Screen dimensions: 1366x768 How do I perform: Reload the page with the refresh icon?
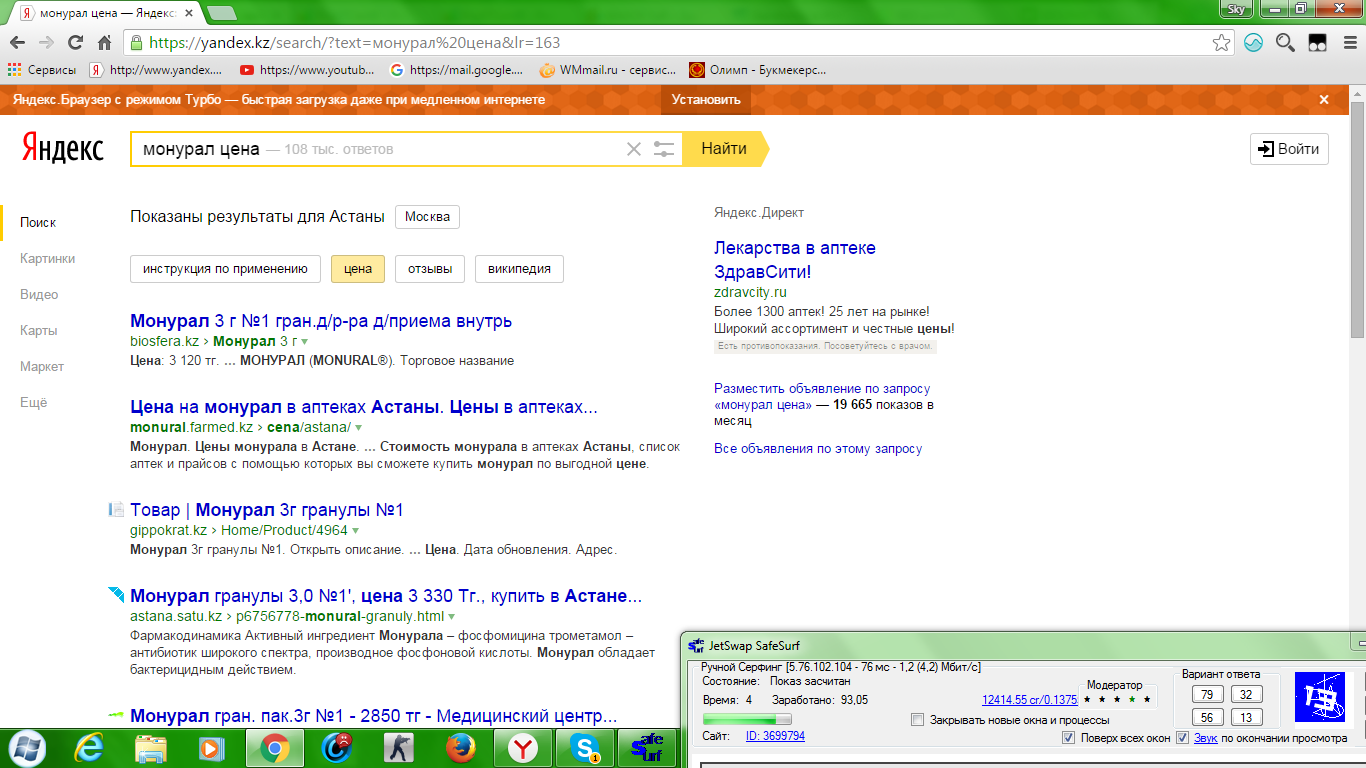[75, 43]
